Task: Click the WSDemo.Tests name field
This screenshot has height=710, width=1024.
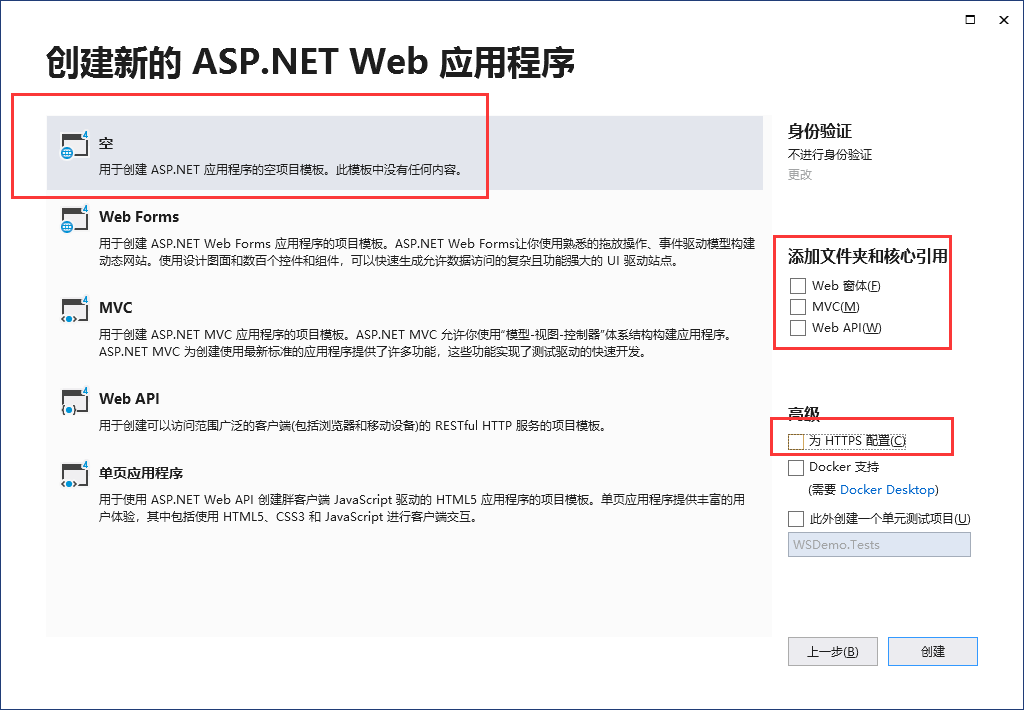Action: point(879,544)
